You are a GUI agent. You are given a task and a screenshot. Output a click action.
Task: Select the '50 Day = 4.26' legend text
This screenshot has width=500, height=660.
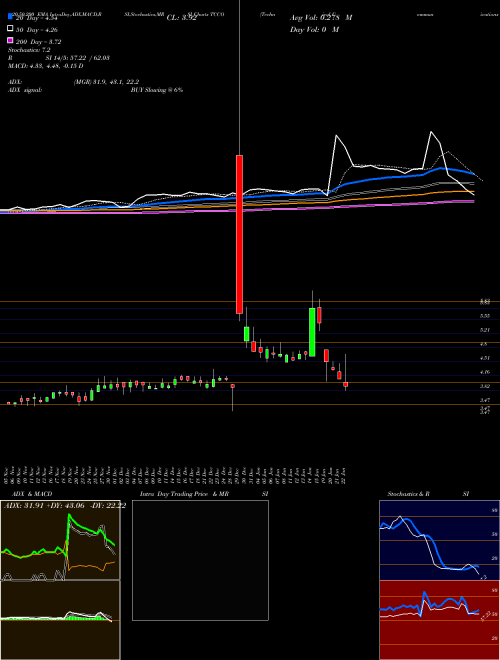point(37,30)
